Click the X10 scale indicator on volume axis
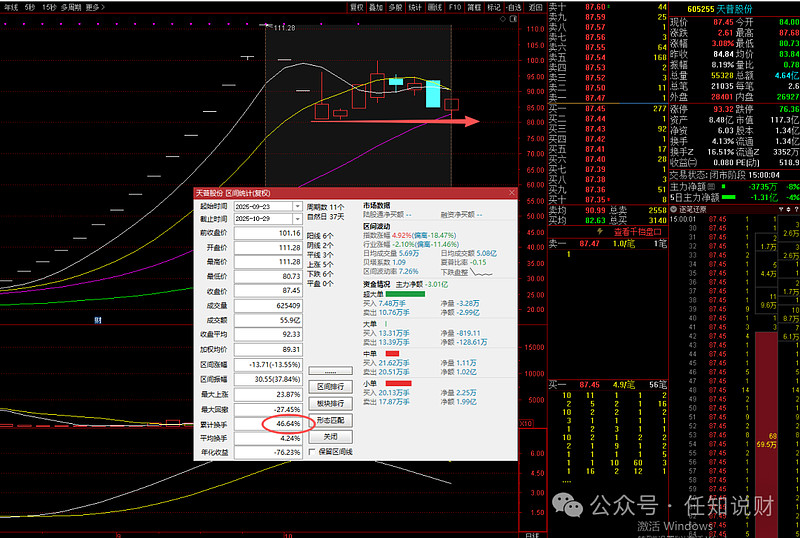The width and height of the screenshot is (800, 538). 526,424
